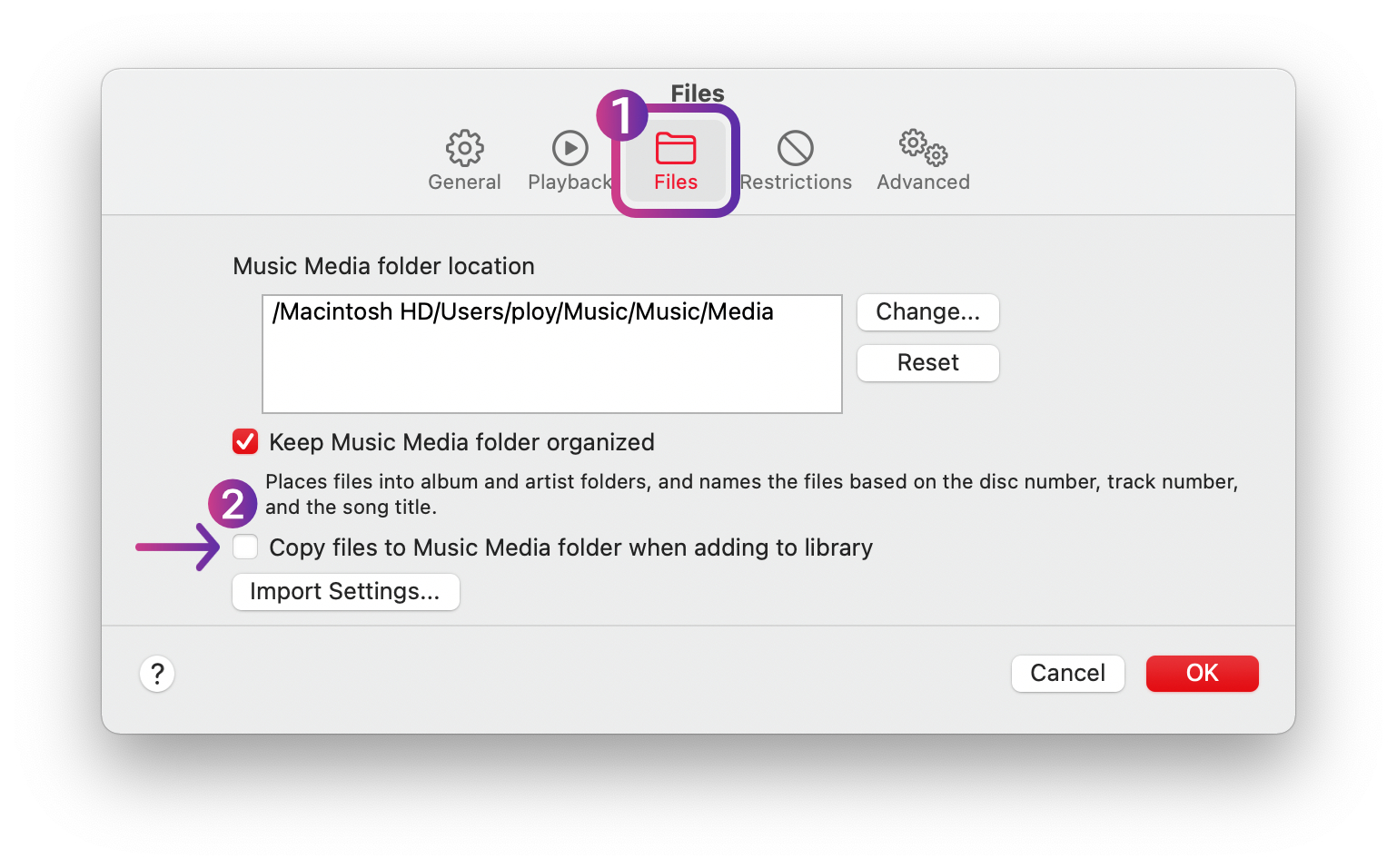Open the Advanced tab via its label
Viewport: 1397px width, 868px height.
923,182
